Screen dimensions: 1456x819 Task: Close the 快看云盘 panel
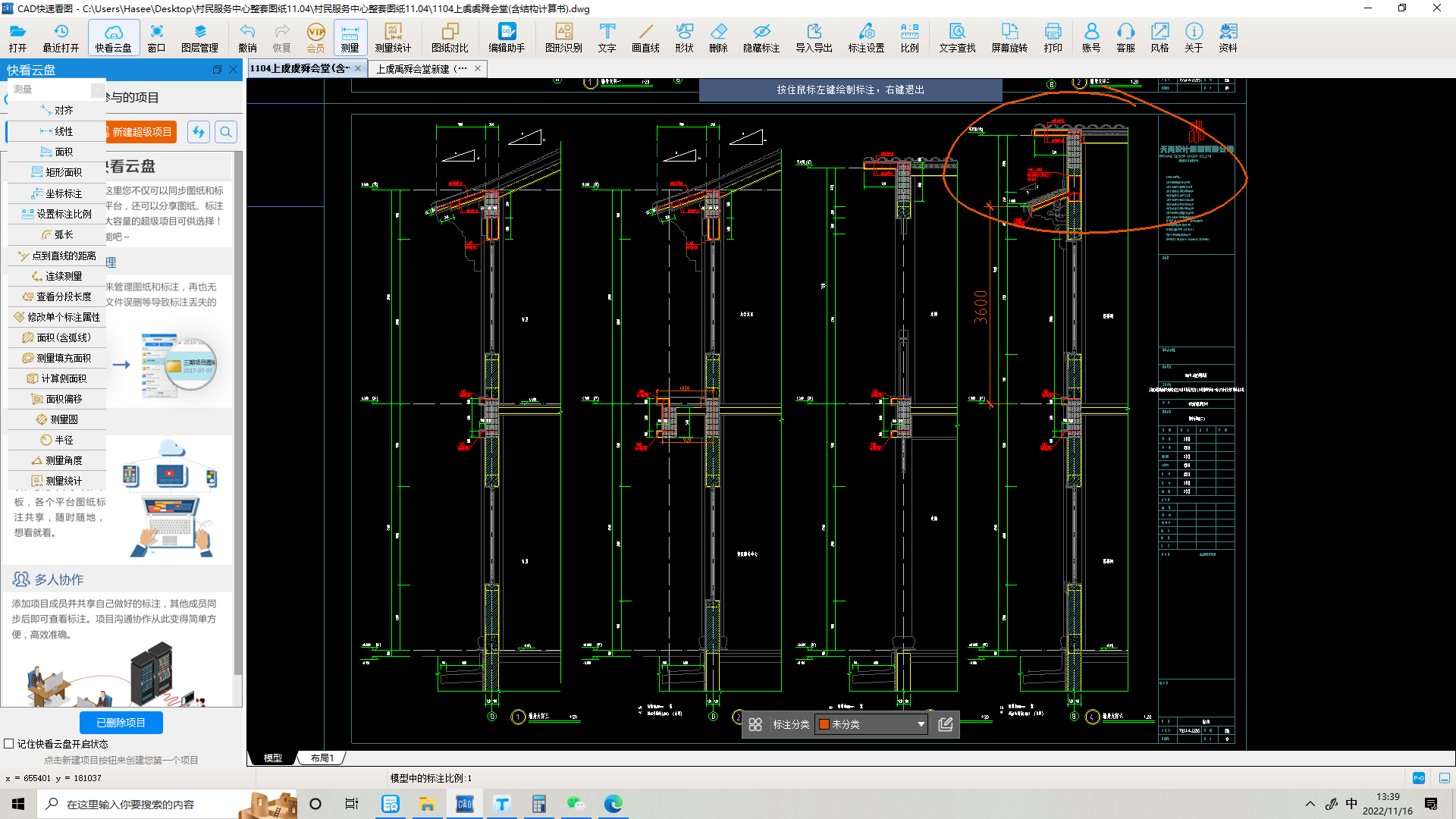tap(234, 69)
